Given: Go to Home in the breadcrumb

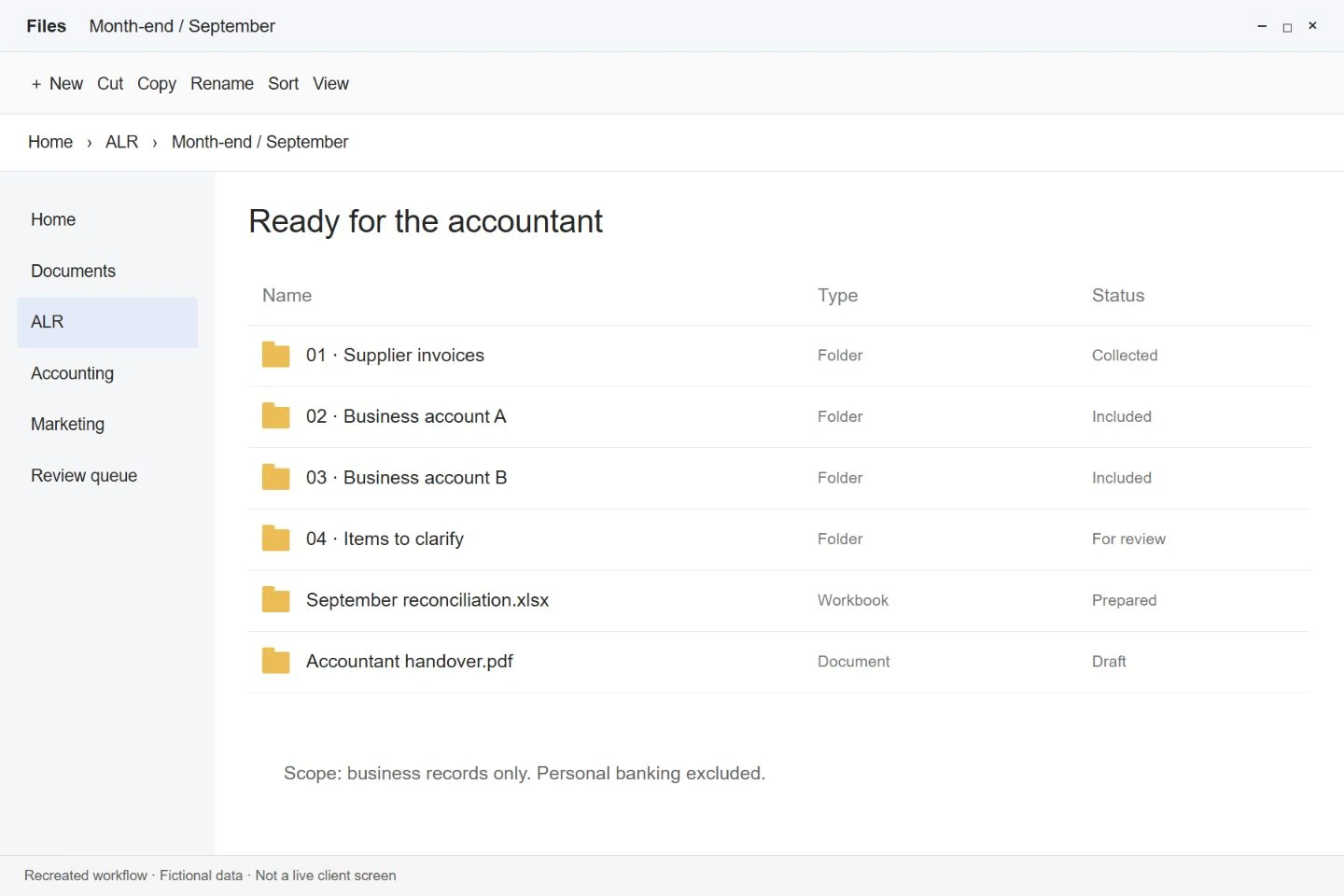Looking at the screenshot, I should [x=50, y=142].
